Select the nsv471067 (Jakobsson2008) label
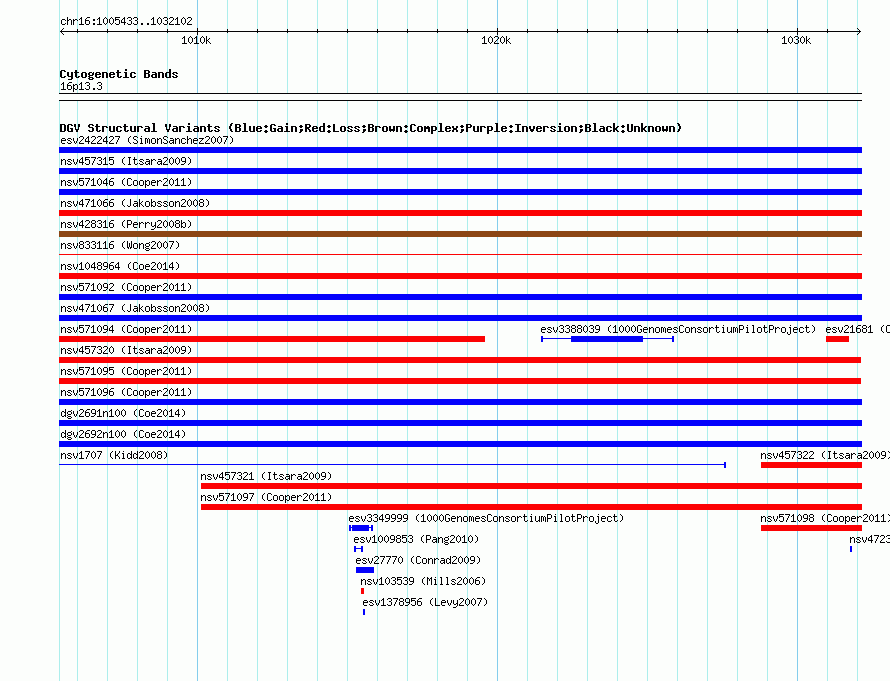The width and height of the screenshot is (890, 681). pos(135,308)
